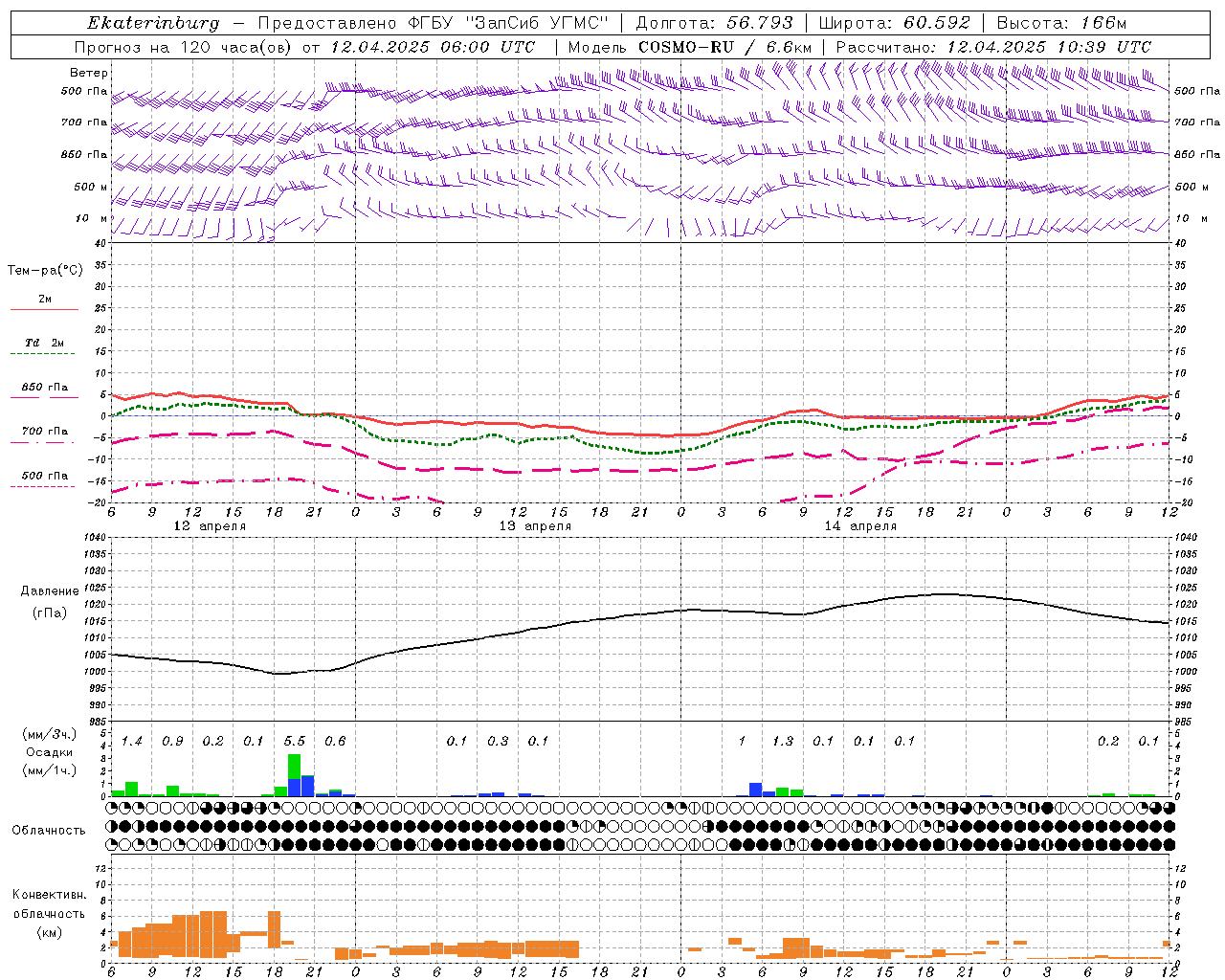Select the '0.9' three-hour precipitation value
The width and height of the screenshot is (1225, 980).
tap(172, 742)
